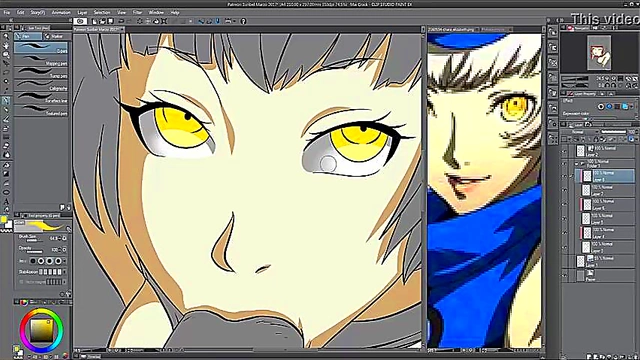This screenshot has width=640, height=360.
Task: Open the layer blending mode Normal dropdown
Action: 580,132
